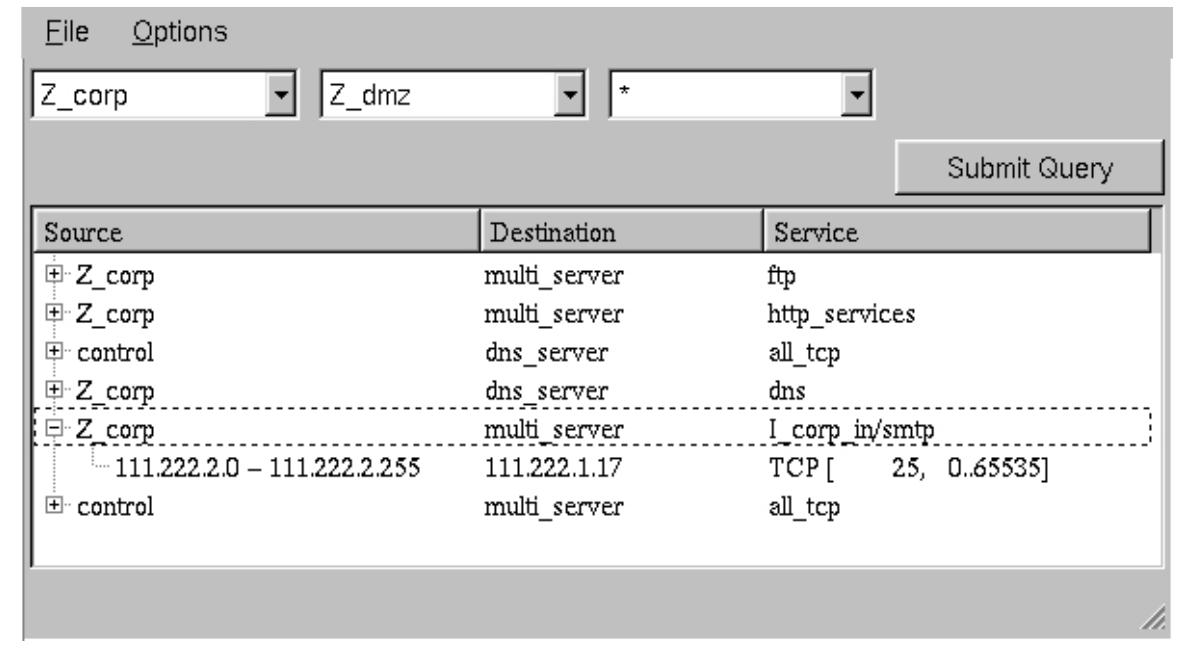Expand the control row for dns_server
The height and width of the screenshot is (655, 1184).
(x=54, y=351)
